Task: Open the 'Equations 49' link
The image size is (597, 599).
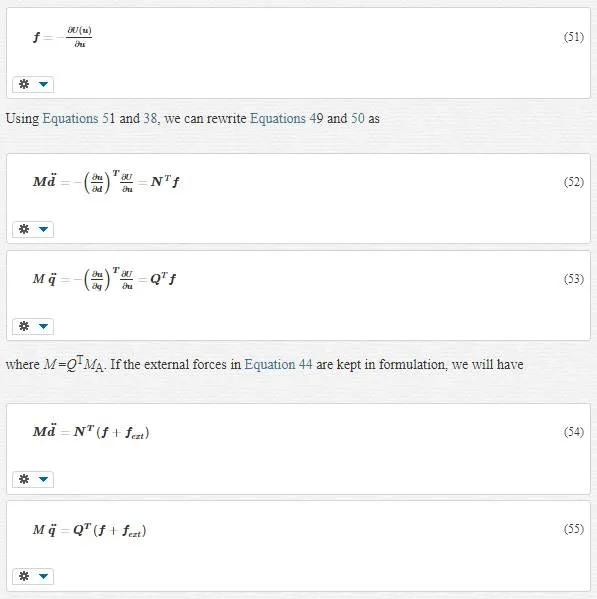Action: pyautogui.click(x=286, y=118)
